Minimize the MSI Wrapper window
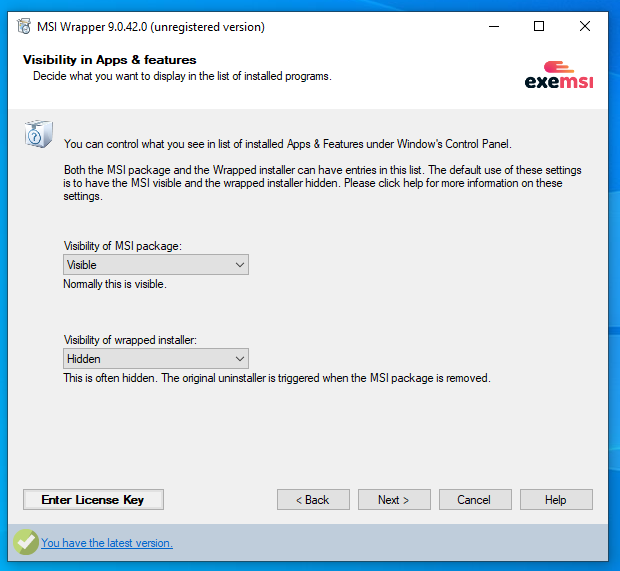The image size is (620, 571). 494,26
